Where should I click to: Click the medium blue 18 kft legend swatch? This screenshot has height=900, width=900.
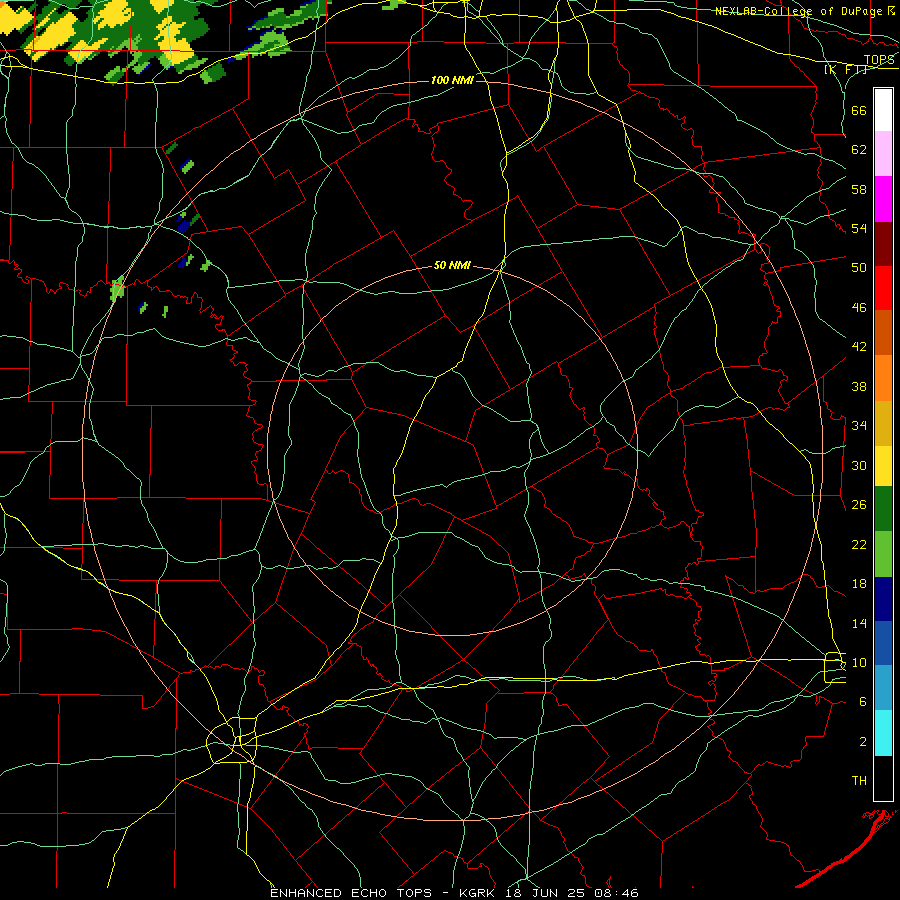pyautogui.click(x=883, y=643)
